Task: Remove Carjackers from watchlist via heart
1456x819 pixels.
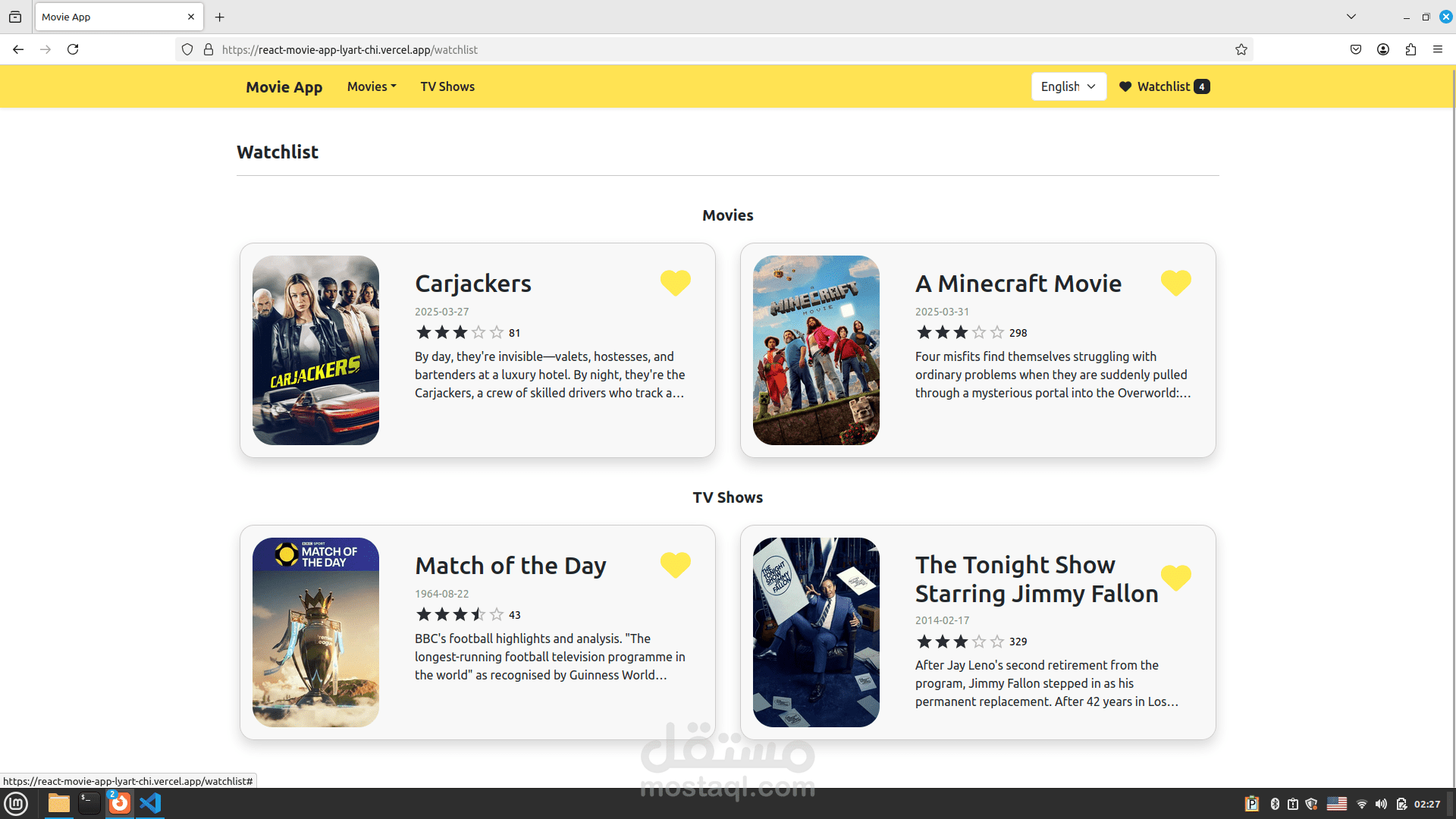Action: pos(675,283)
